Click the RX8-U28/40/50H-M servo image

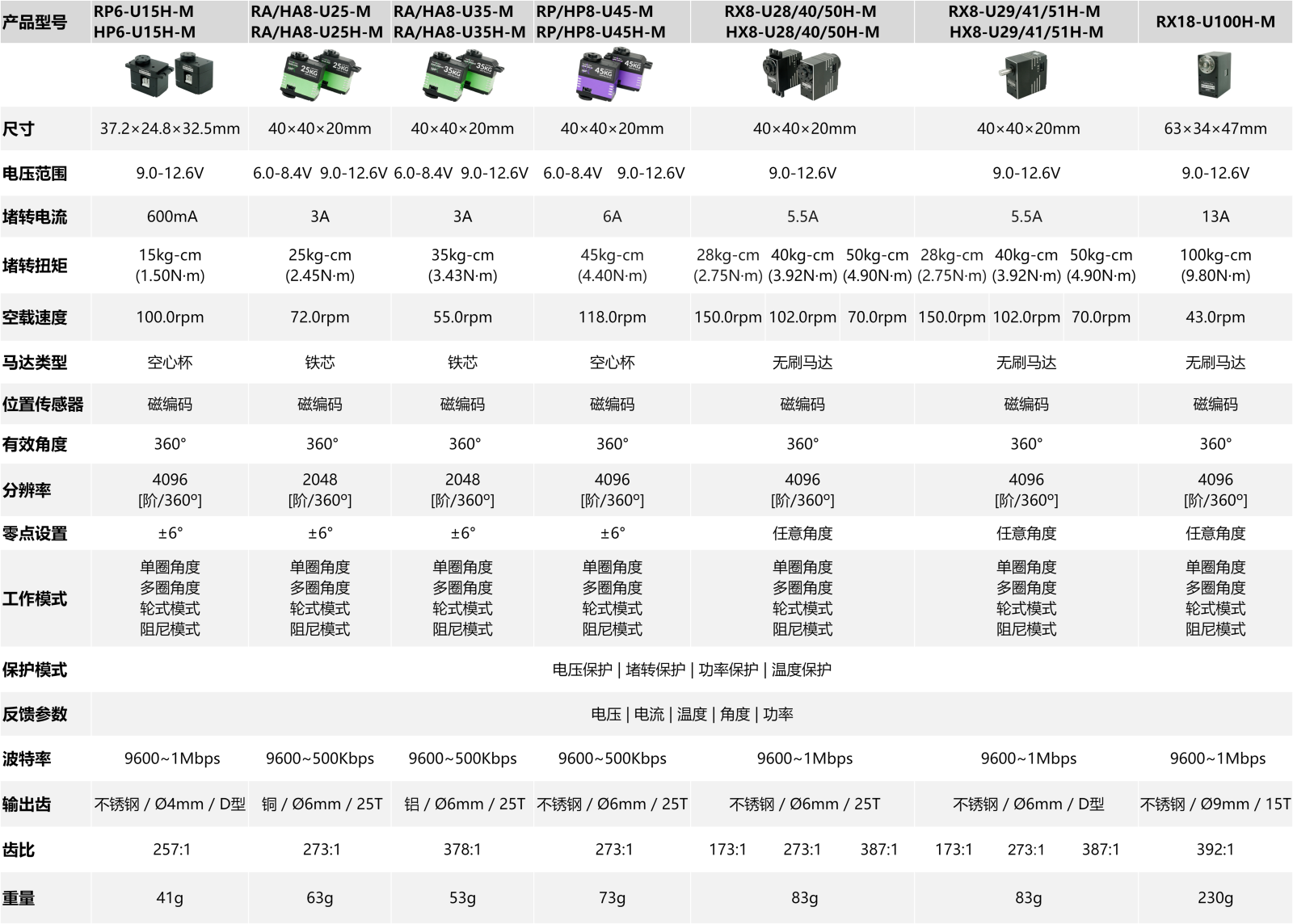coord(802,74)
